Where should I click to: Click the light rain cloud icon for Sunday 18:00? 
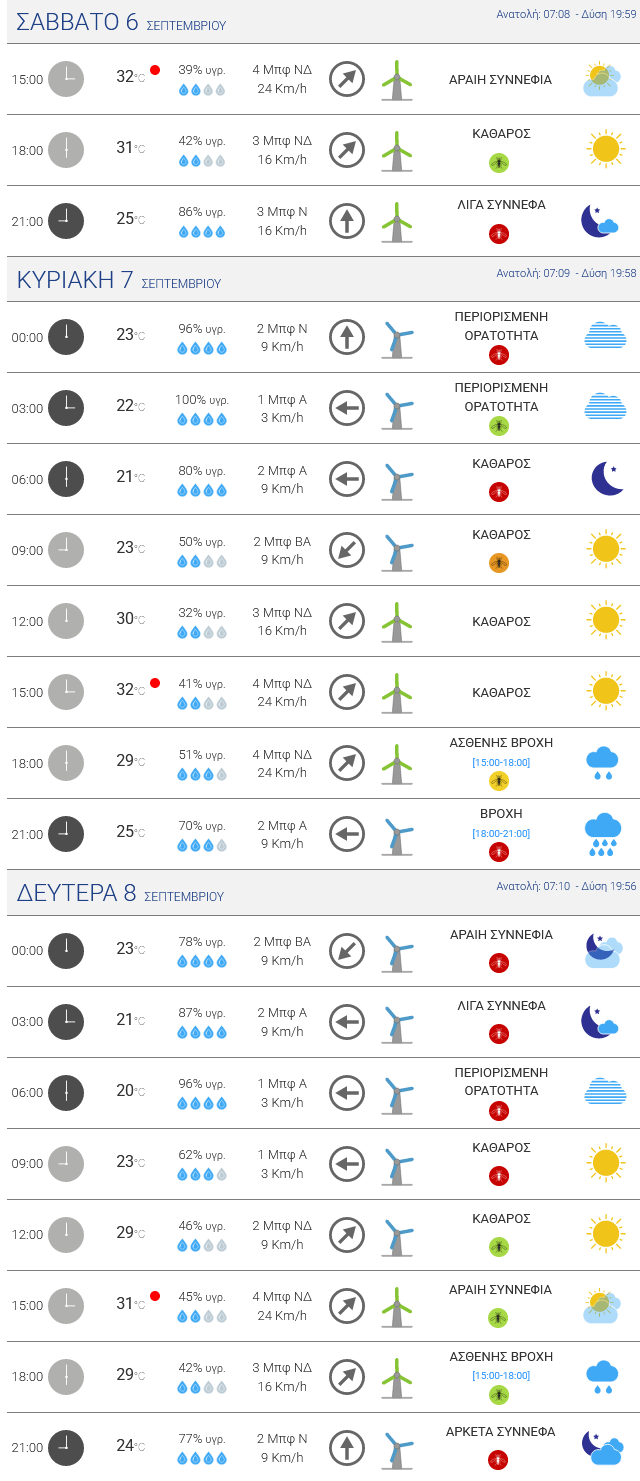pos(602,763)
